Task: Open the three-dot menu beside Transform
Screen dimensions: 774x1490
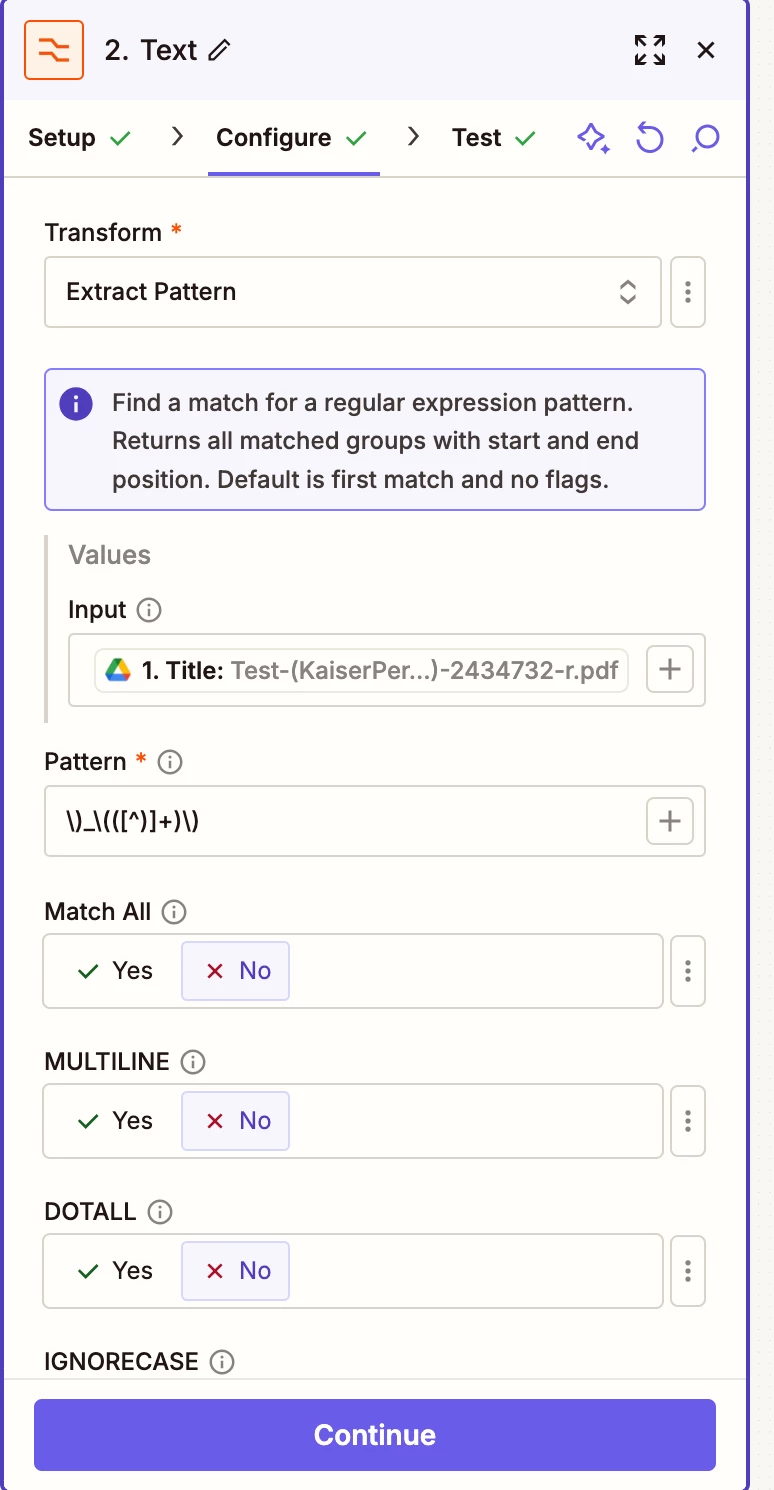Action: tap(688, 292)
